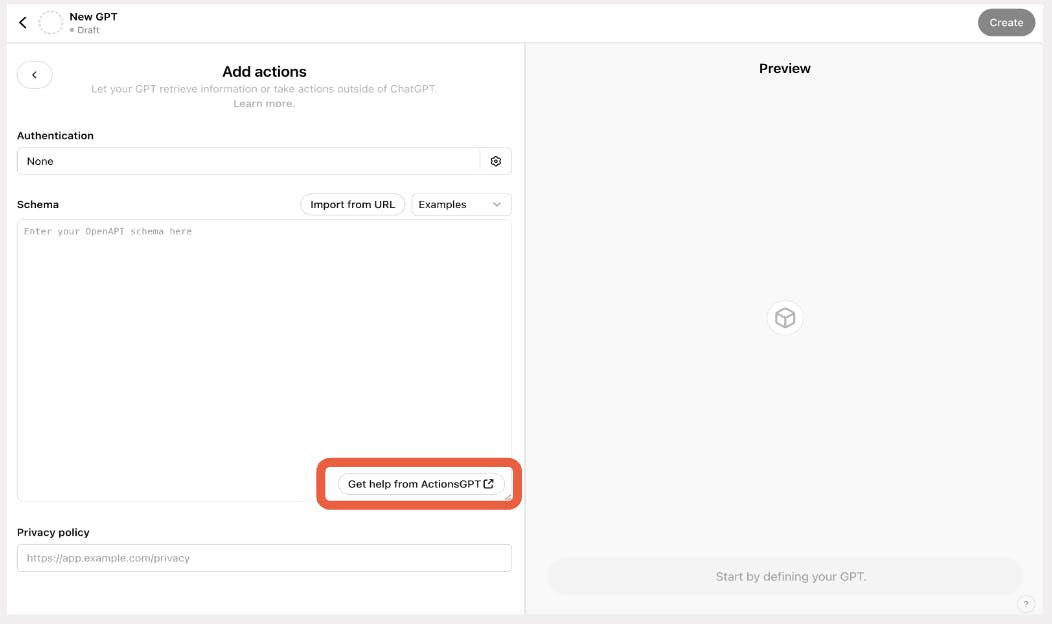Click the external link icon beside ActionsGPT

tap(489, 484)
